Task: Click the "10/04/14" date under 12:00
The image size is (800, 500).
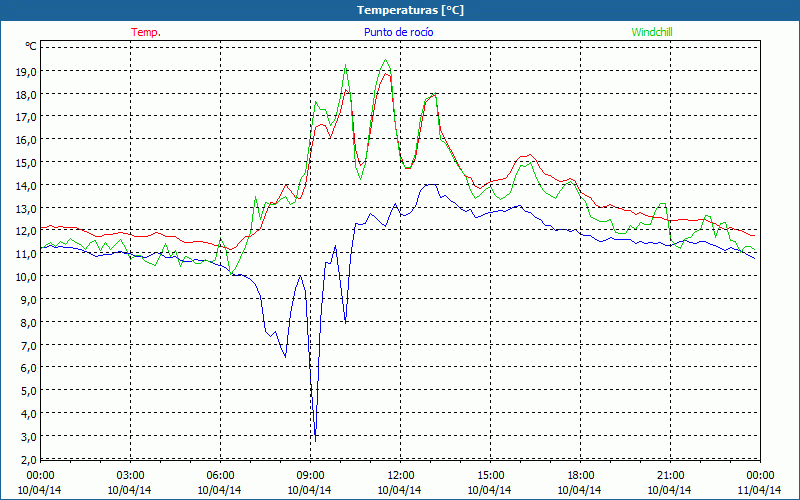Action: coord(400,490)
